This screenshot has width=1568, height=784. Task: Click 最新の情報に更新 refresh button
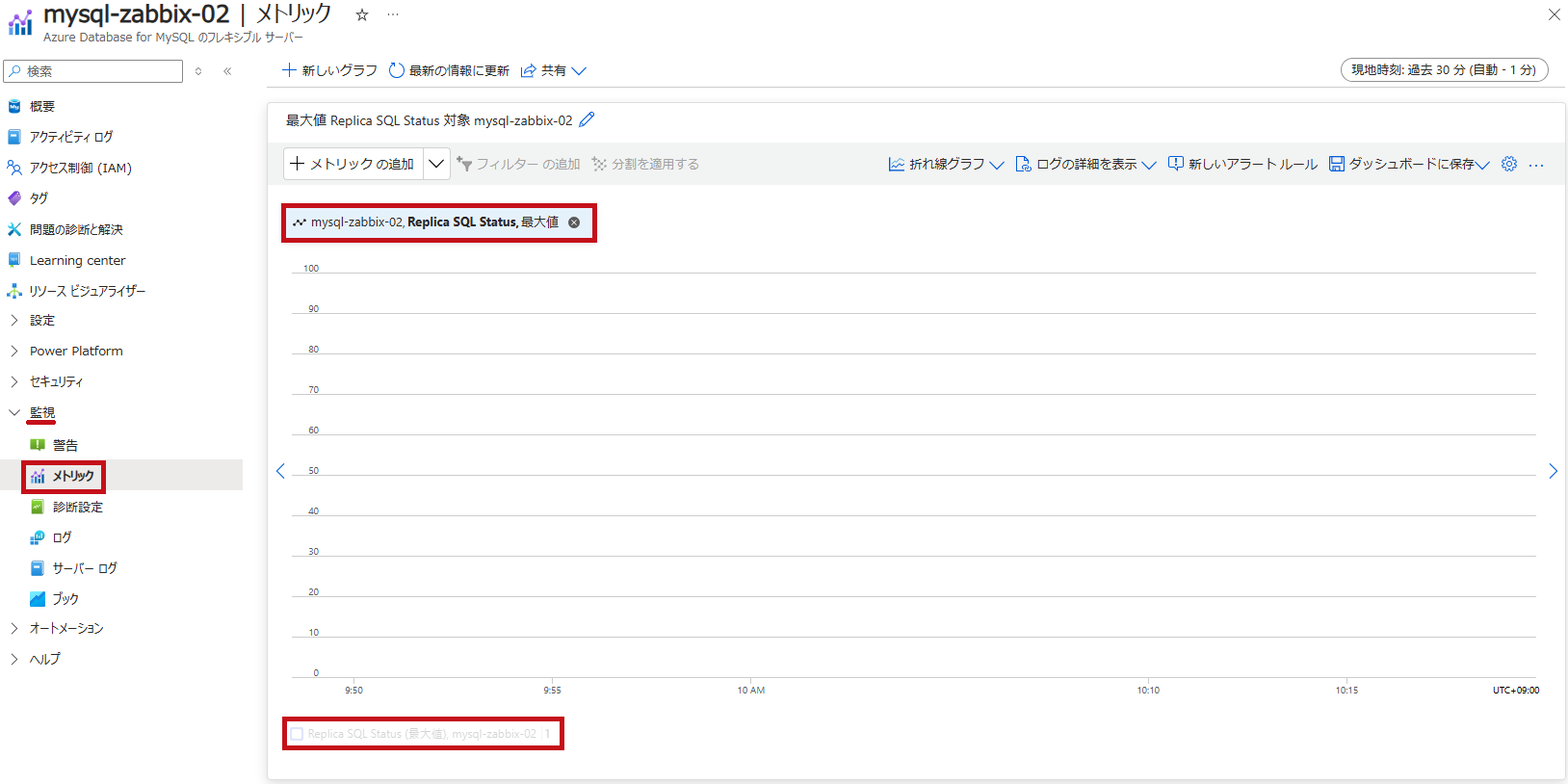point(449,70)
